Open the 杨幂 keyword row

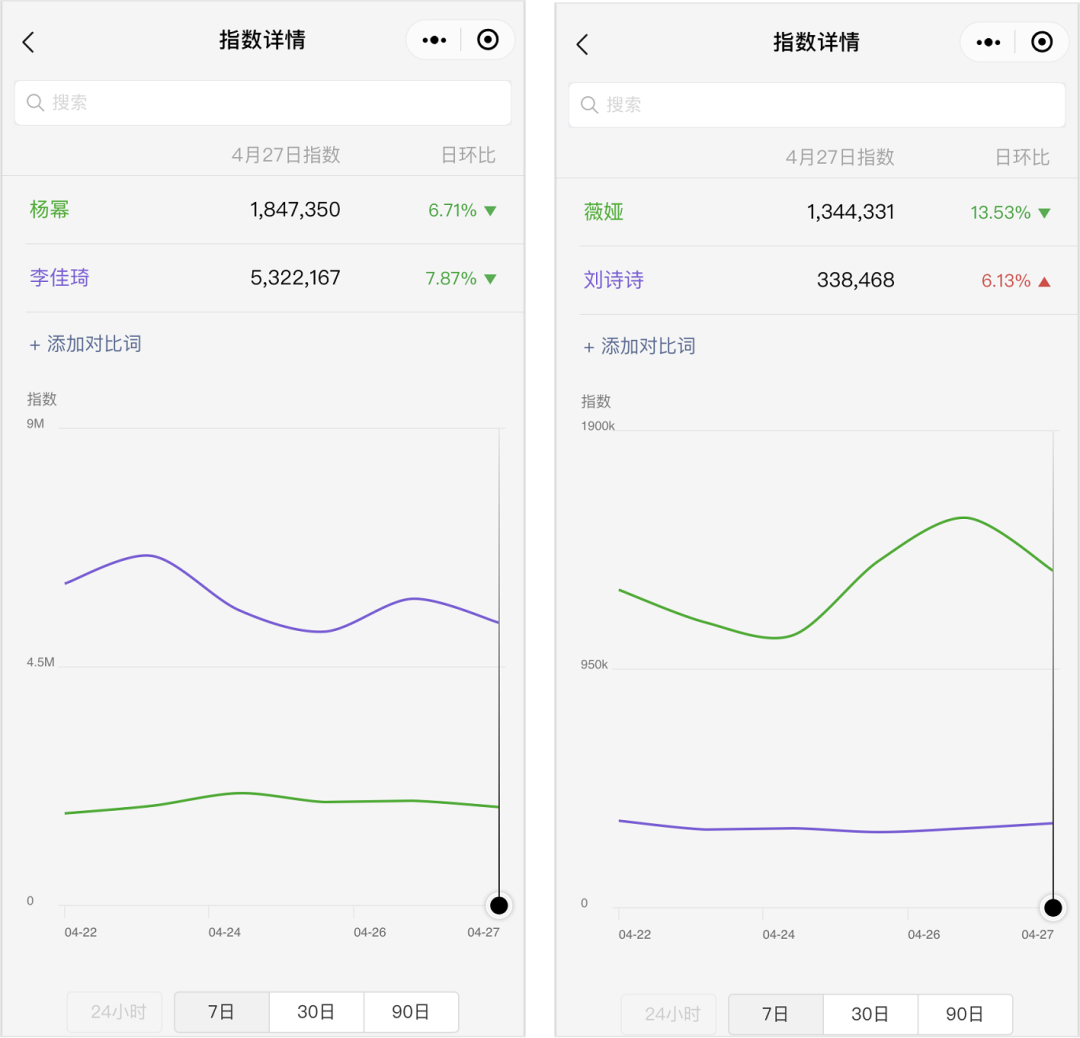coord(50,210)
